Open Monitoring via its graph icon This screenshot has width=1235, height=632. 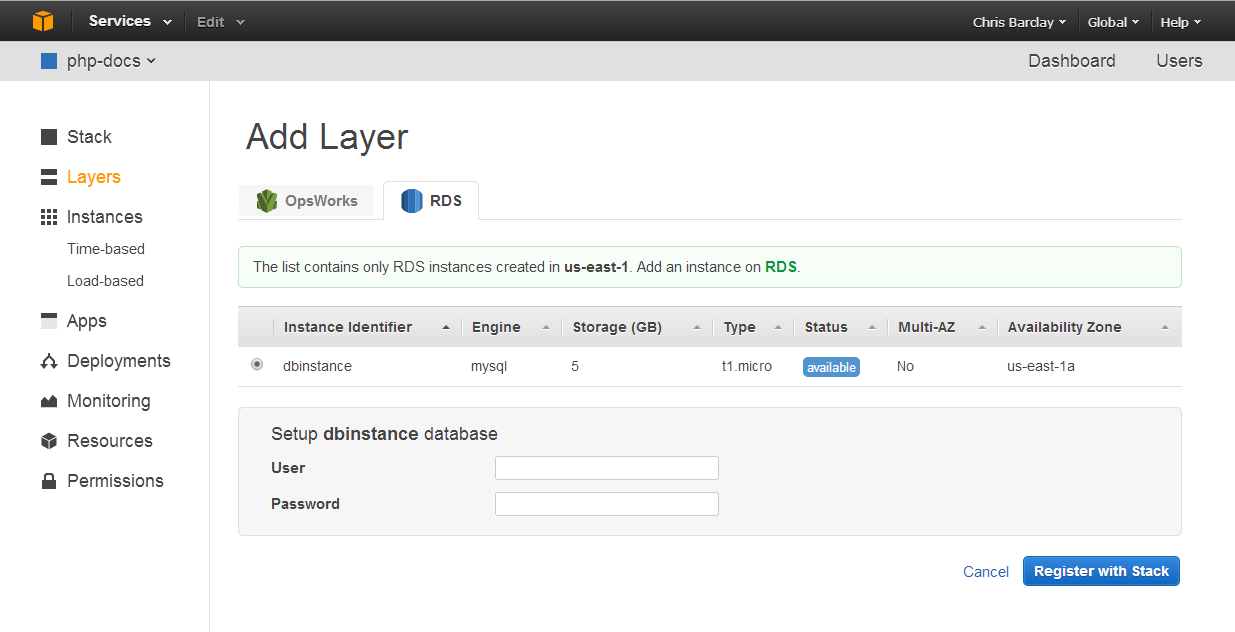coord(49,400)
